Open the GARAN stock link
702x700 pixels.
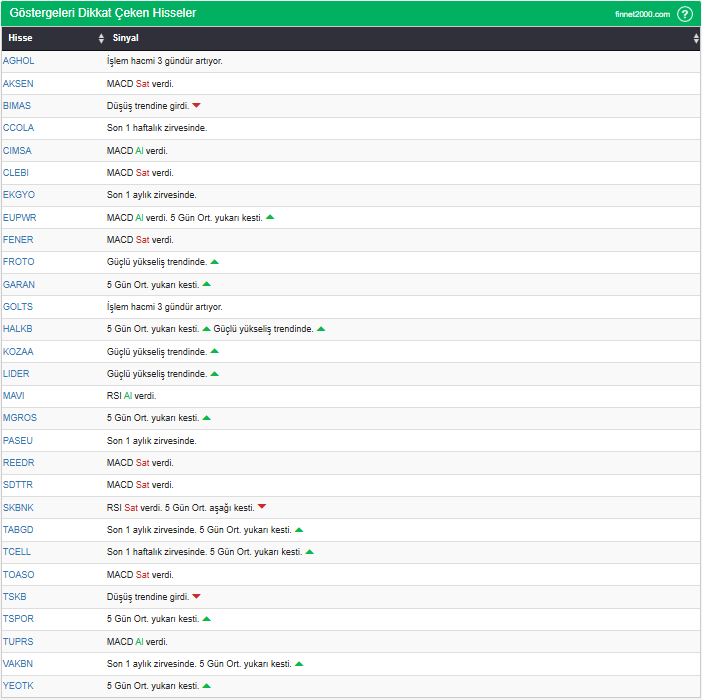[19, 285]
